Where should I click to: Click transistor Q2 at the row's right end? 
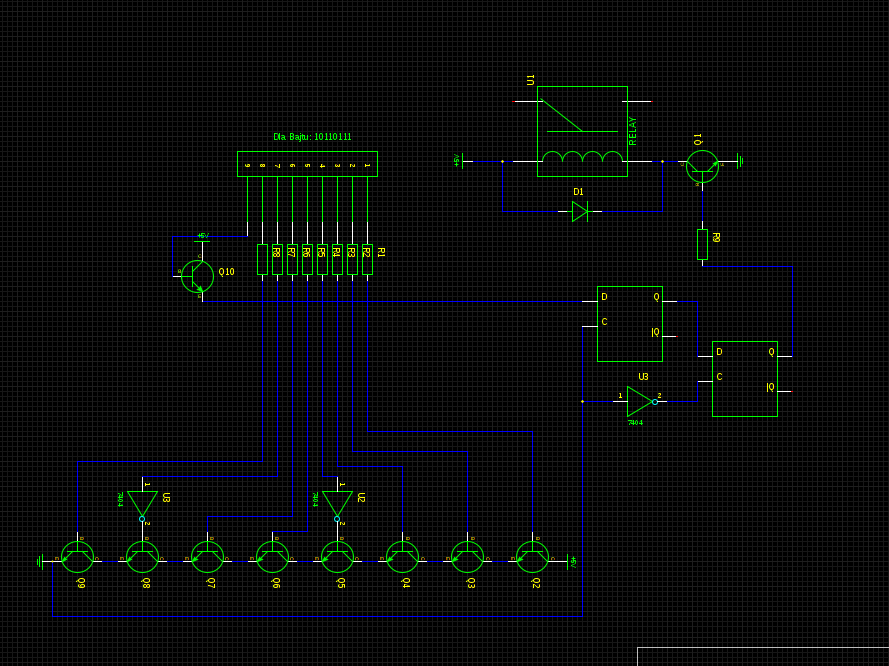(532, 557)
